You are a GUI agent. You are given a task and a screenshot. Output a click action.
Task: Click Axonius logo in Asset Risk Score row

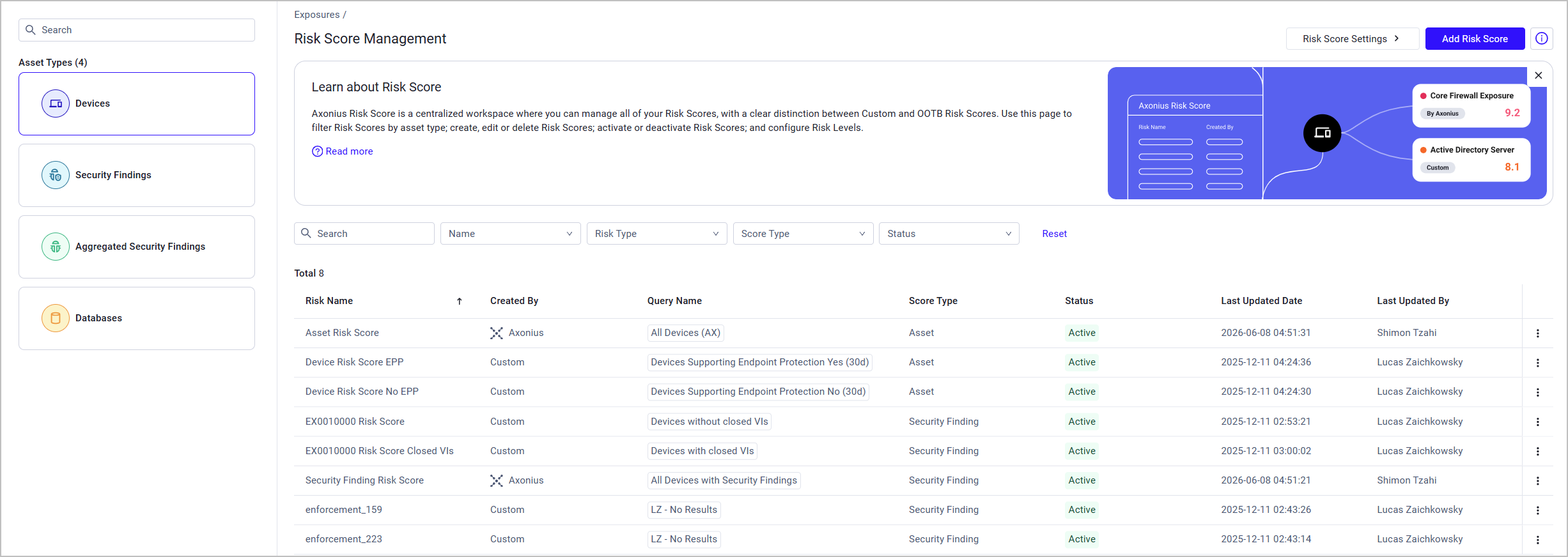[x=497, y=333]
